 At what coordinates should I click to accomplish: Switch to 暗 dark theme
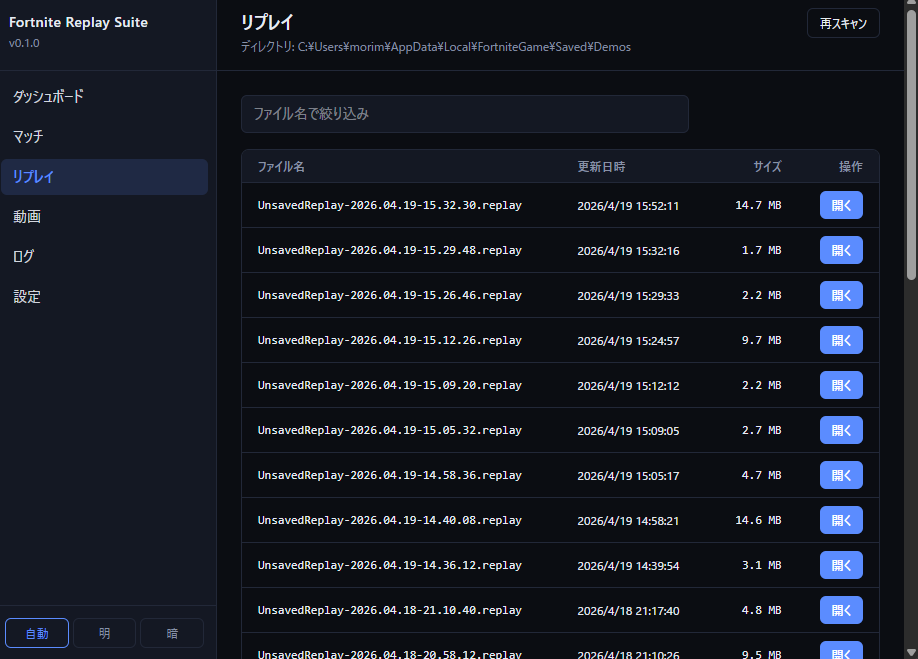172,633
